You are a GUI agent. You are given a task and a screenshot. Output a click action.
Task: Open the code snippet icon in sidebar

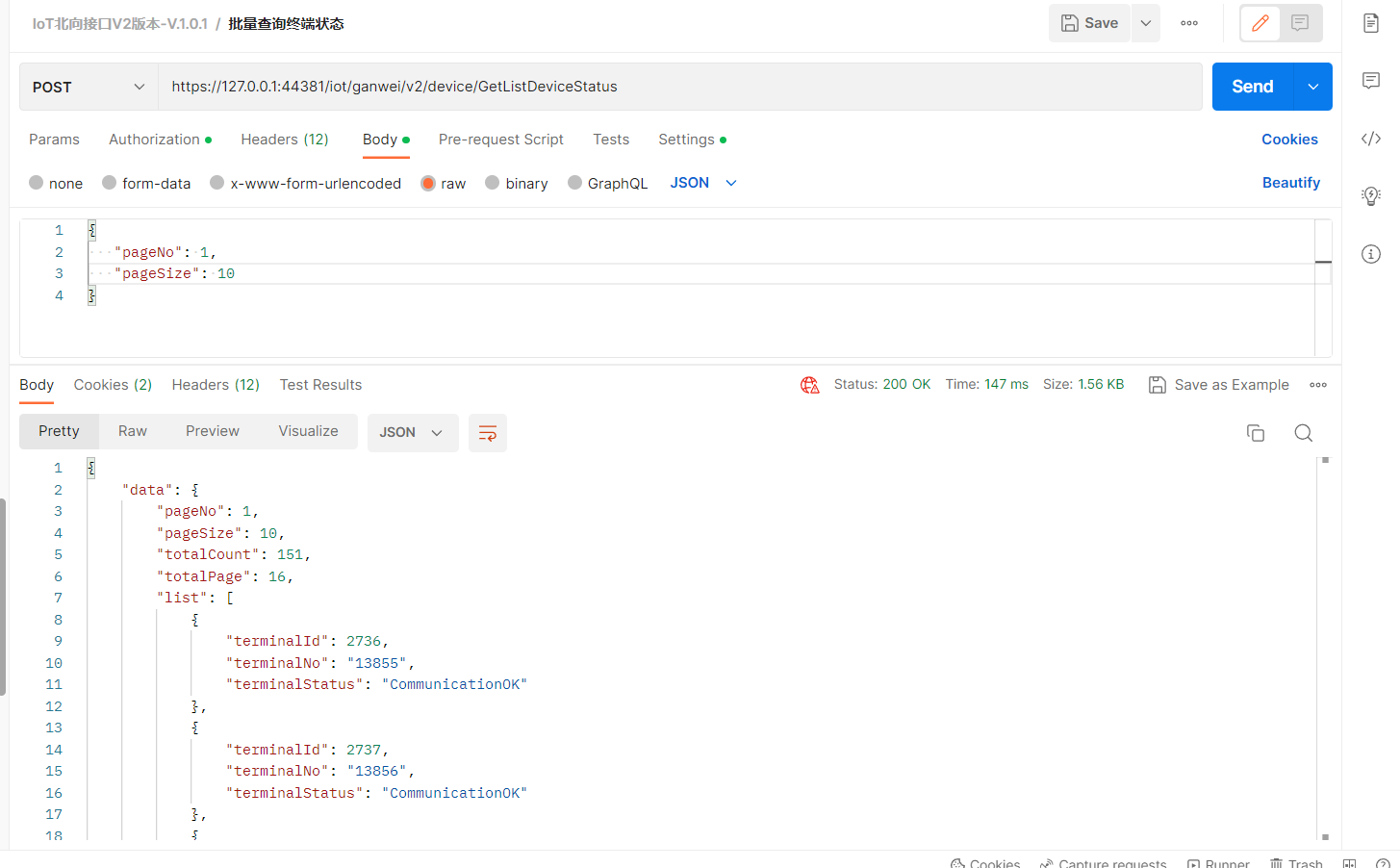click(1371, 139)
